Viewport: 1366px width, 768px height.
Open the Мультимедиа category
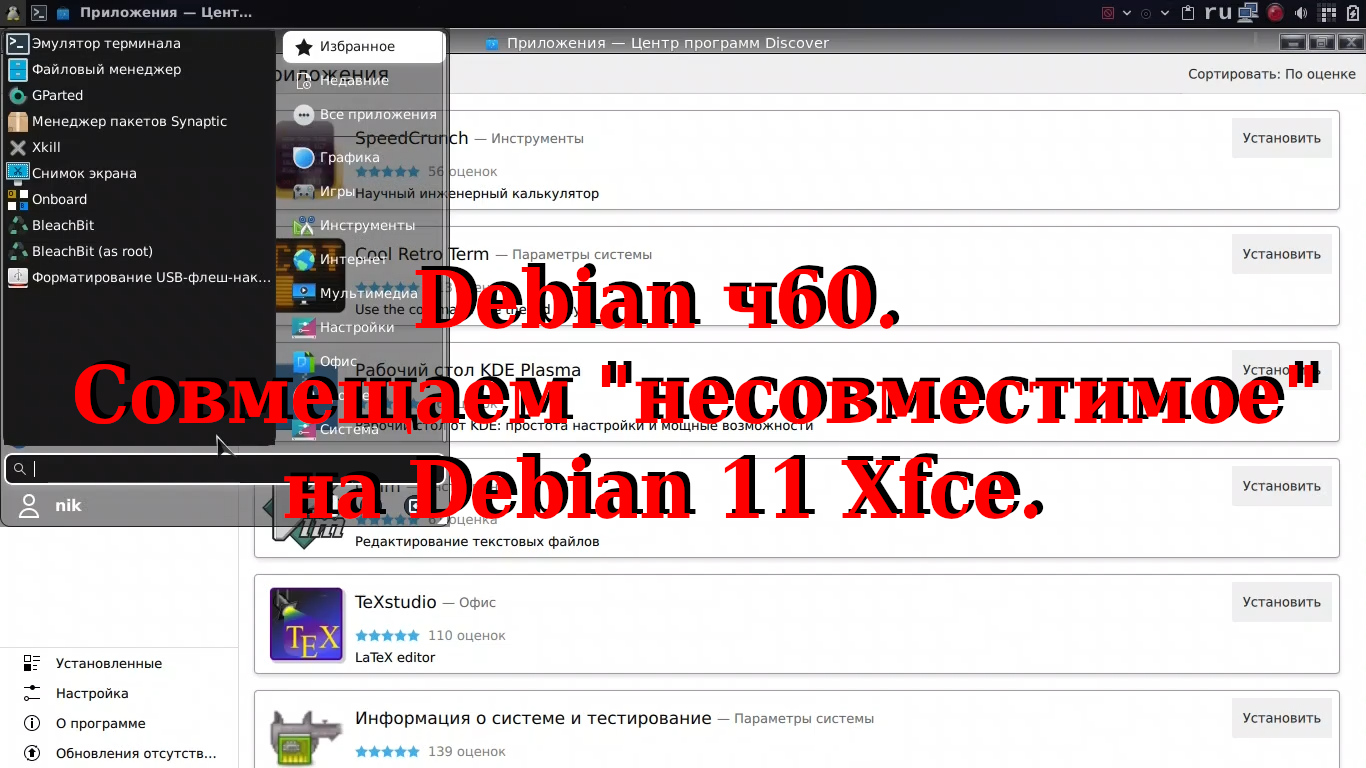(x=363, y=293)
